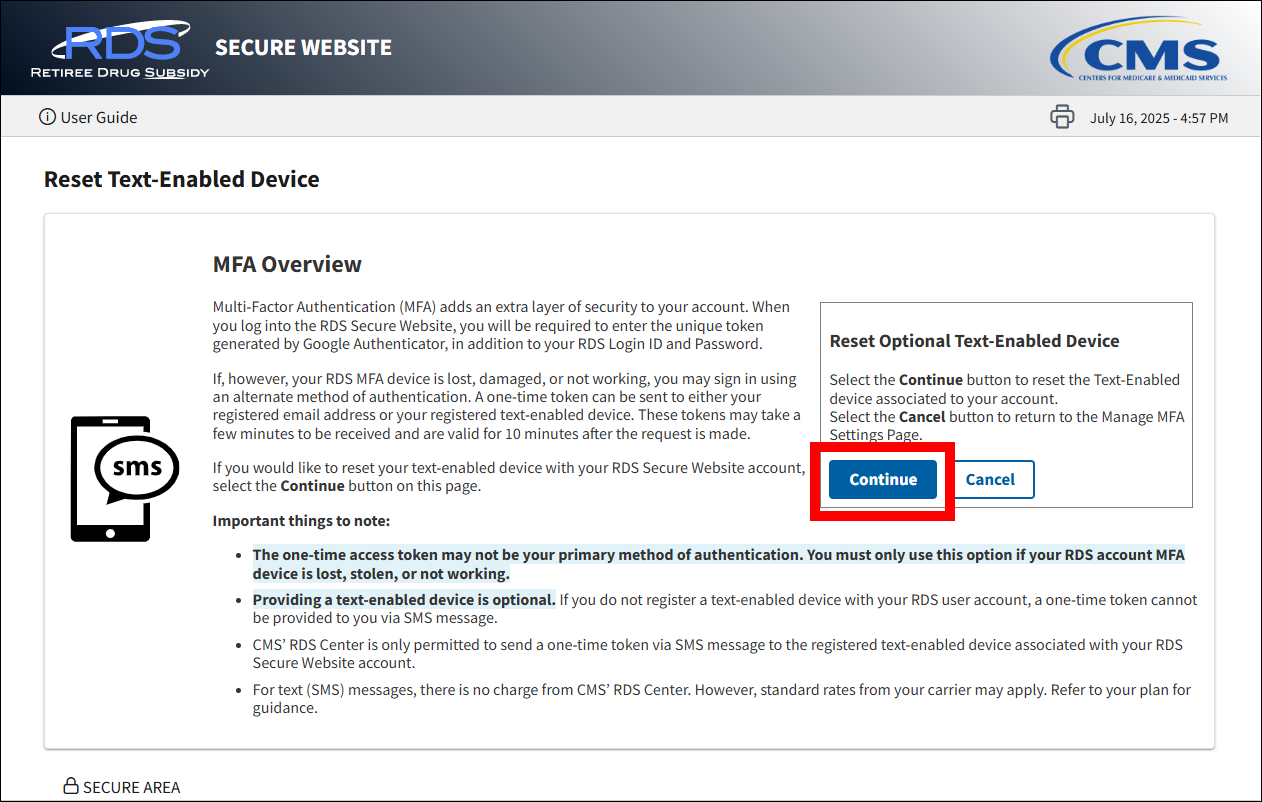Click the RDS Retiree Drug Subsidy logo
Screen dimensions: 1262x802
click(120, 50)
